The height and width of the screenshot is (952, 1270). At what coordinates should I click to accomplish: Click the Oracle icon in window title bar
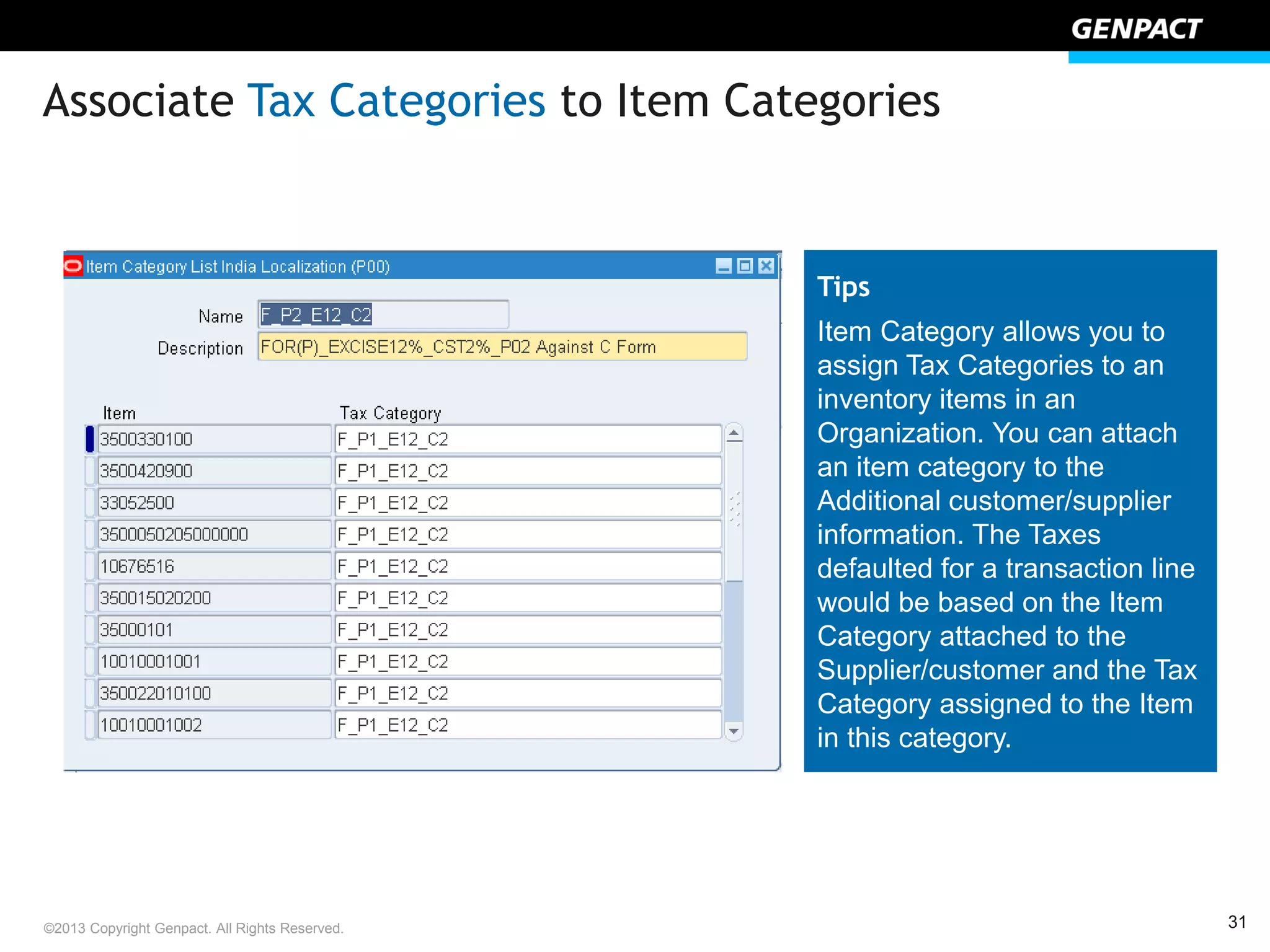pyautogui.click(x=73, y=267)
